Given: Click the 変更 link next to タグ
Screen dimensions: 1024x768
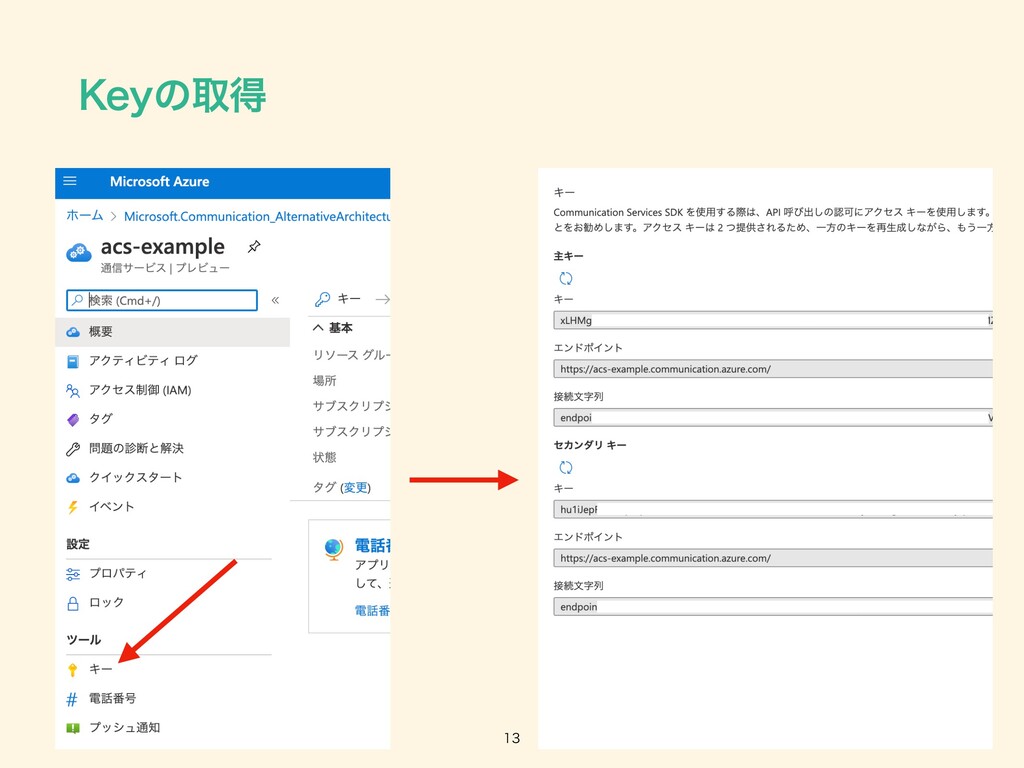Looking at the screenshot, I should click(x=356, y=488).
